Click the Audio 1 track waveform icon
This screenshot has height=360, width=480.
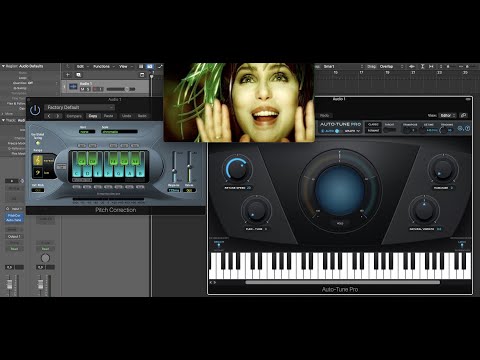pos(73,87)
